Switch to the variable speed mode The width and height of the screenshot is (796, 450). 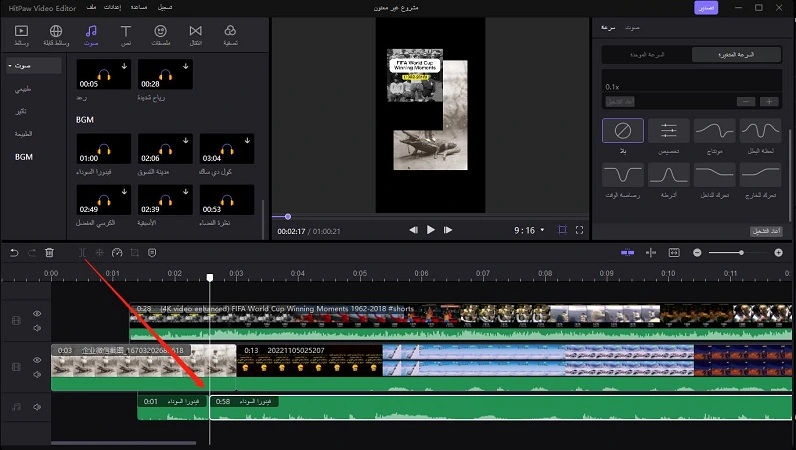pos(736,54)
